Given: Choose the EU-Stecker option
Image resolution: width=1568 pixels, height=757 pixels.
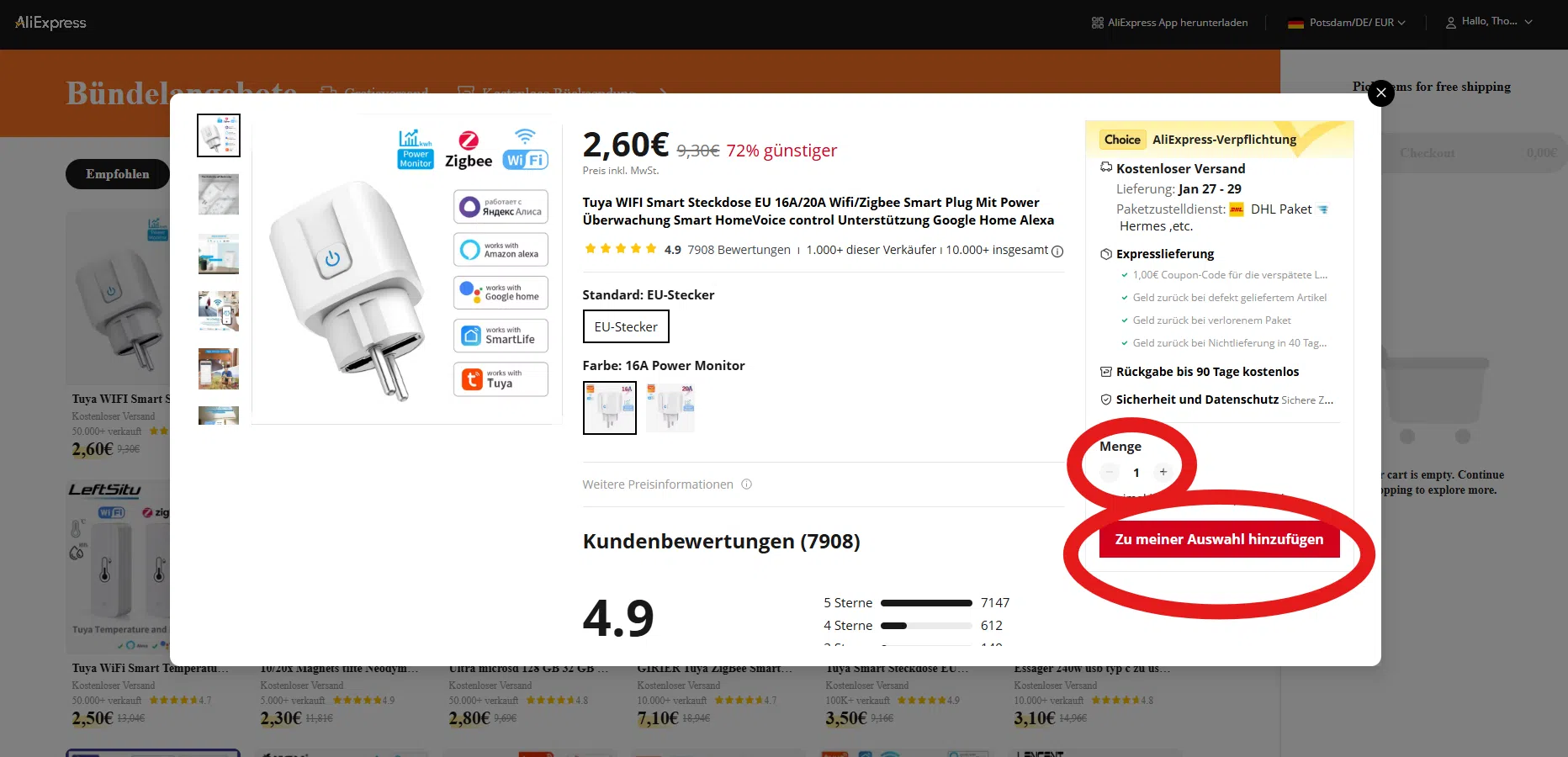Looking at the screenshot, I should click(626, 326).
